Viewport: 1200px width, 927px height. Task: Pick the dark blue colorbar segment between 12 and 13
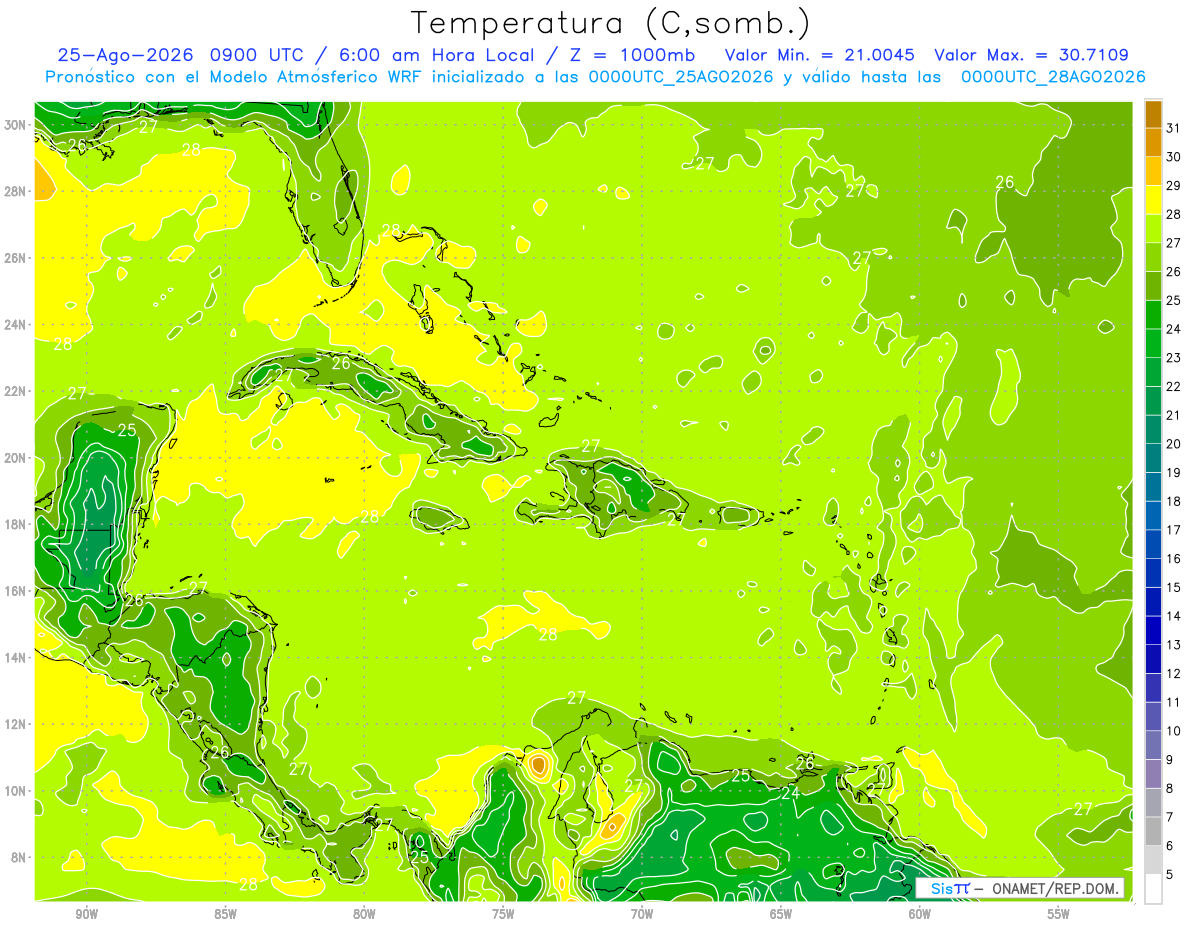(1153, 659)
